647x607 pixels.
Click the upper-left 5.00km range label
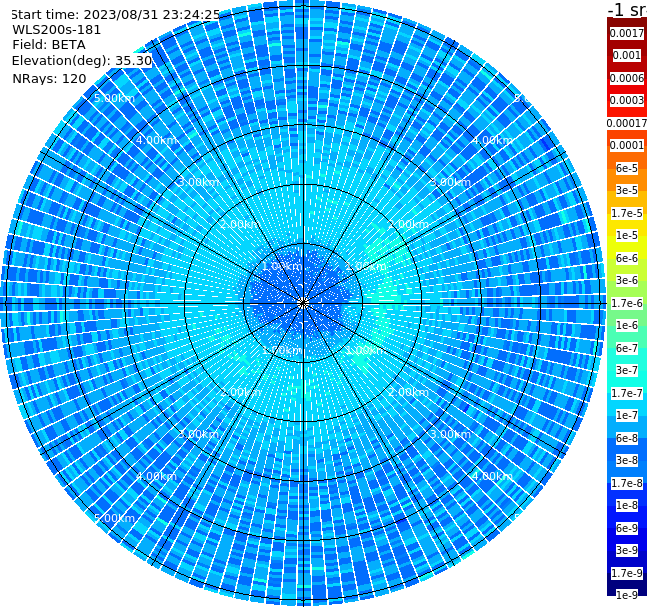click(114, 98)
